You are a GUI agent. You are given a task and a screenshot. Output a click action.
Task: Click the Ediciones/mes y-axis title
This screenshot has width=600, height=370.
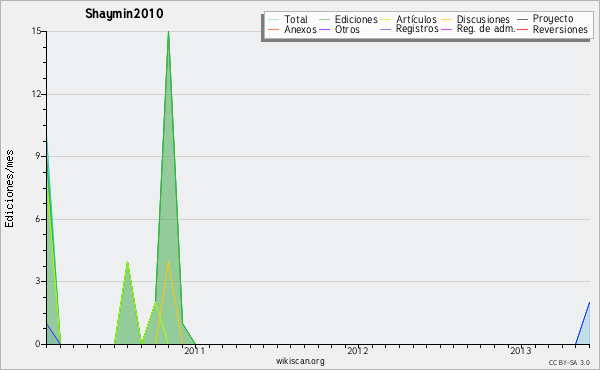tap(9, 188)
